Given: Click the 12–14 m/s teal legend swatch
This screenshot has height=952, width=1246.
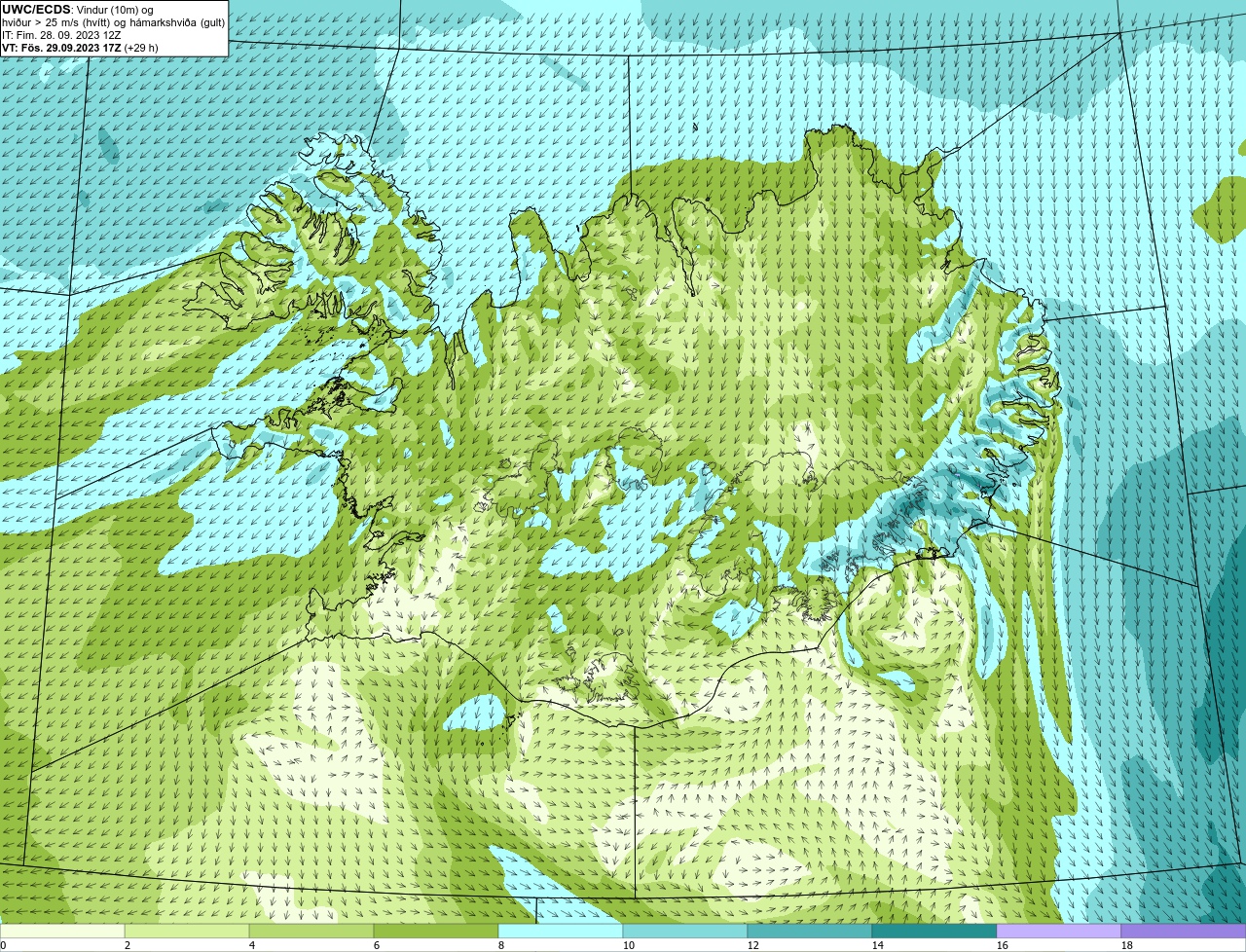Looking at the screenshot, I should pyautogui.click(x=810, y=932).
